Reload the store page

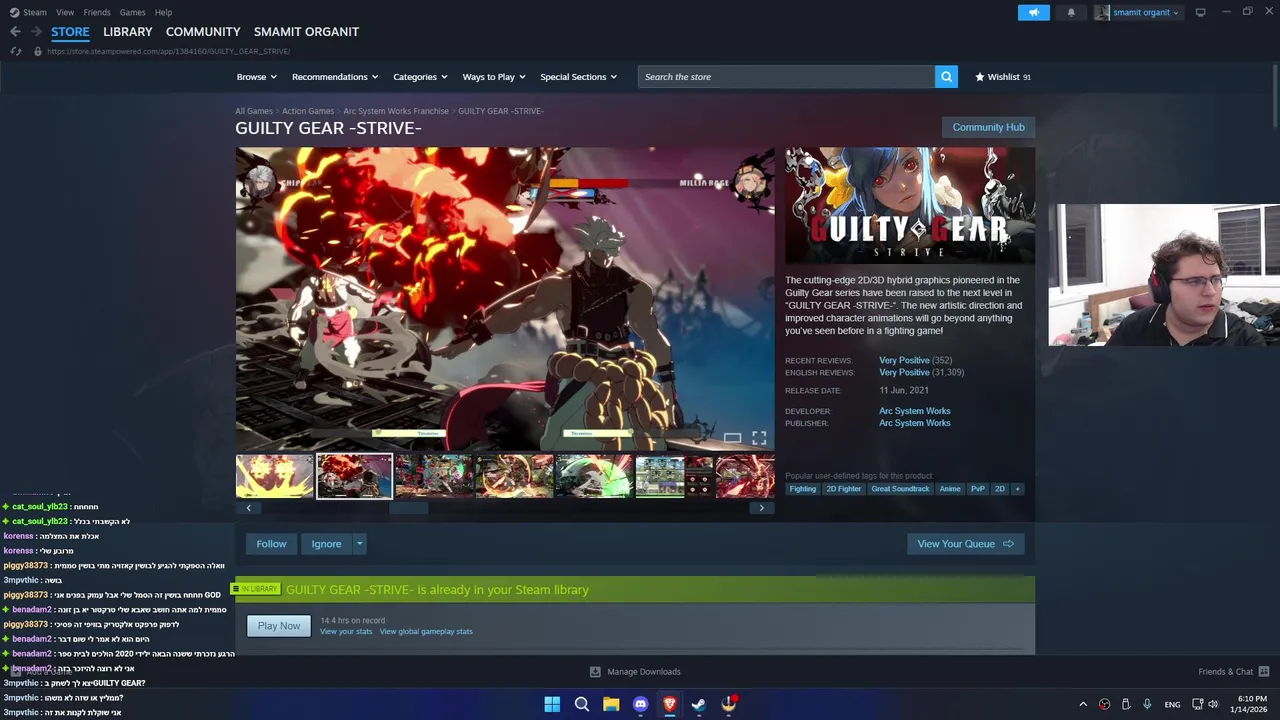[x=15, y=51]
